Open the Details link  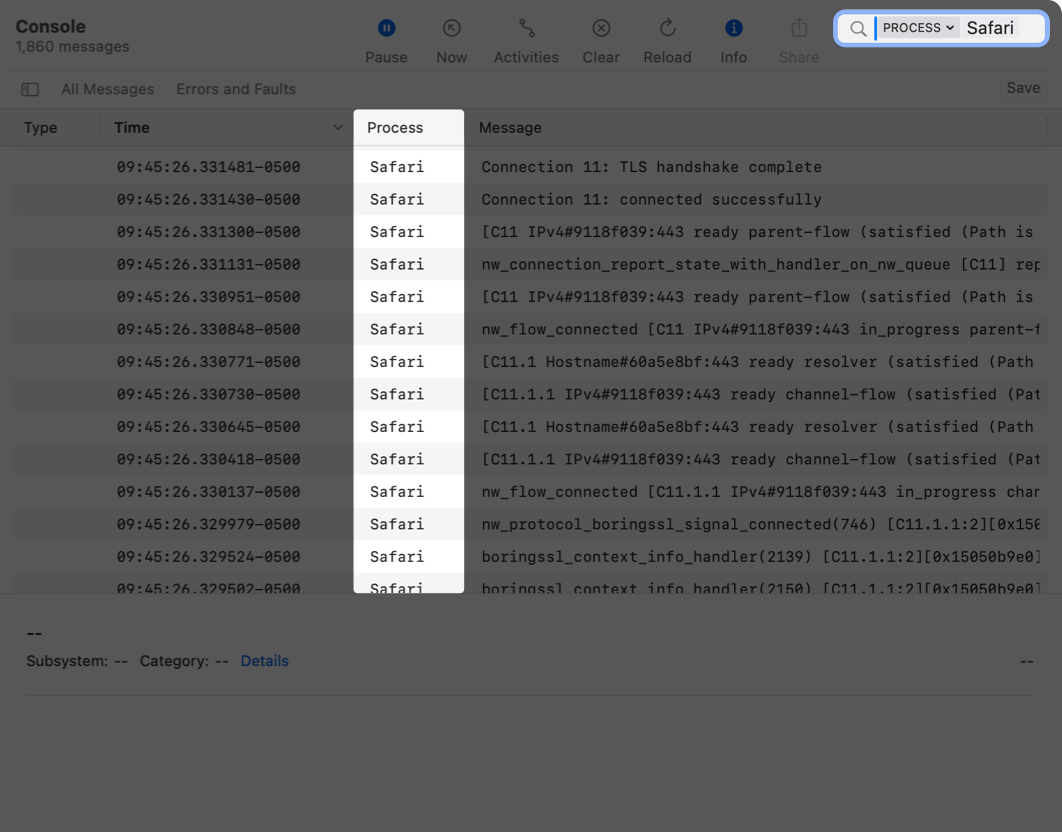(264, 661)
